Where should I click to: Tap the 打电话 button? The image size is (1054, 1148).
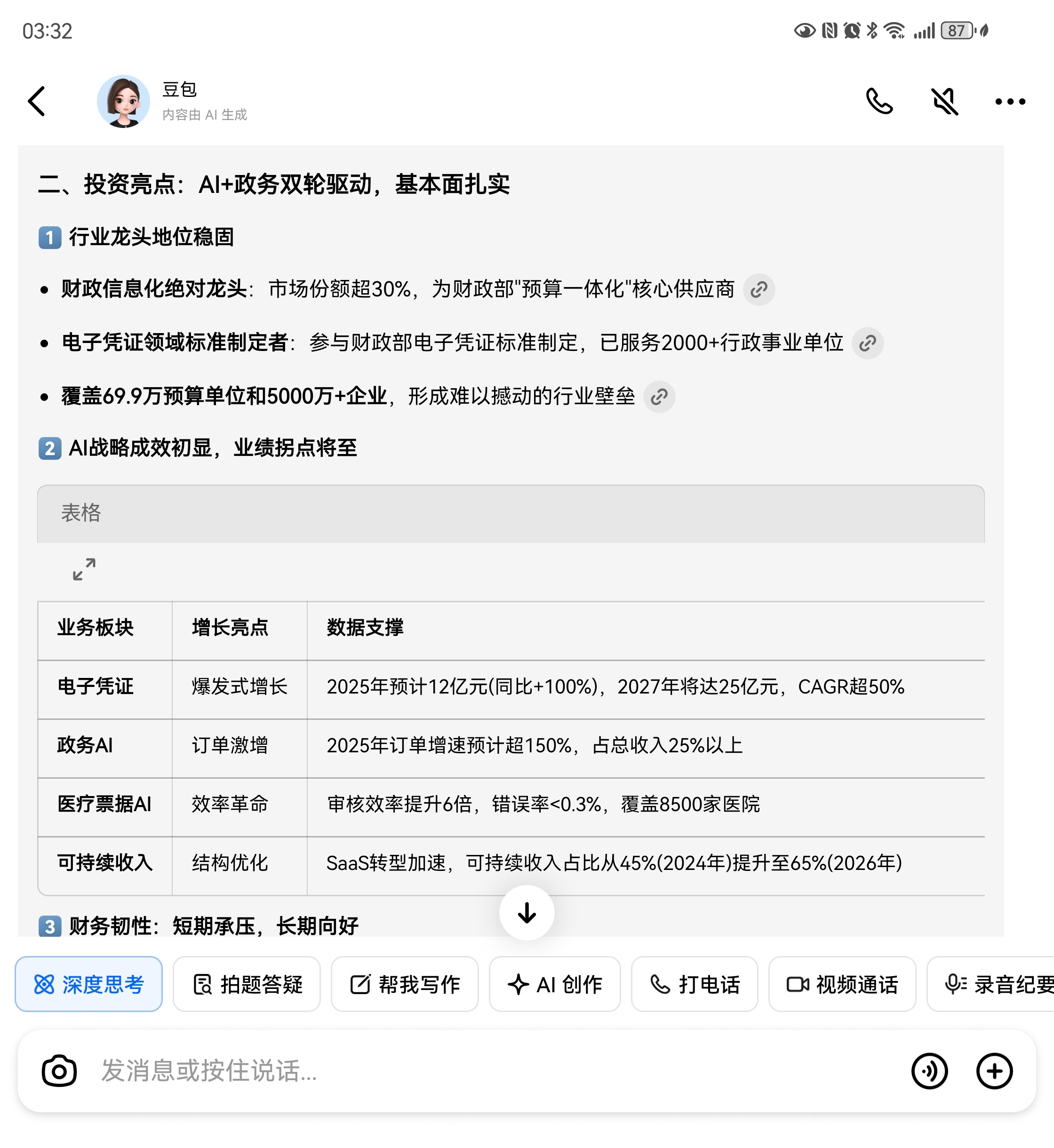point(694,984)
